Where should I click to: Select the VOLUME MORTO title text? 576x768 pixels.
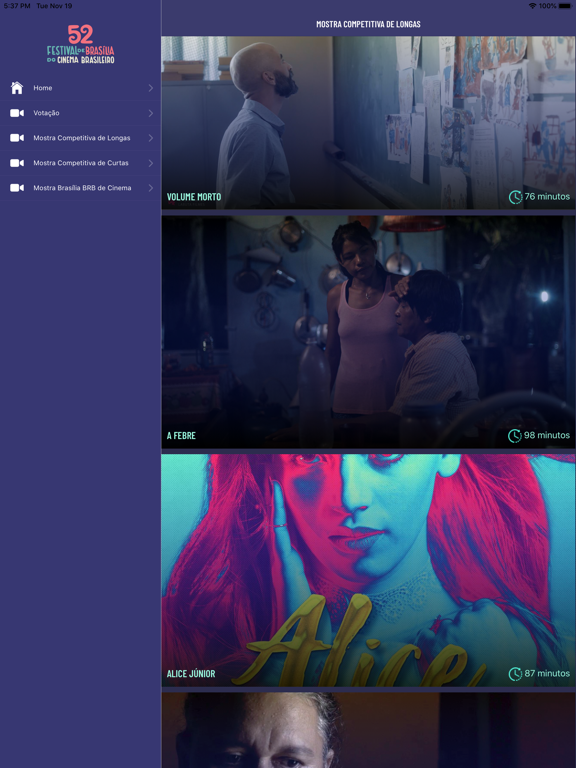tap(194, 197)
